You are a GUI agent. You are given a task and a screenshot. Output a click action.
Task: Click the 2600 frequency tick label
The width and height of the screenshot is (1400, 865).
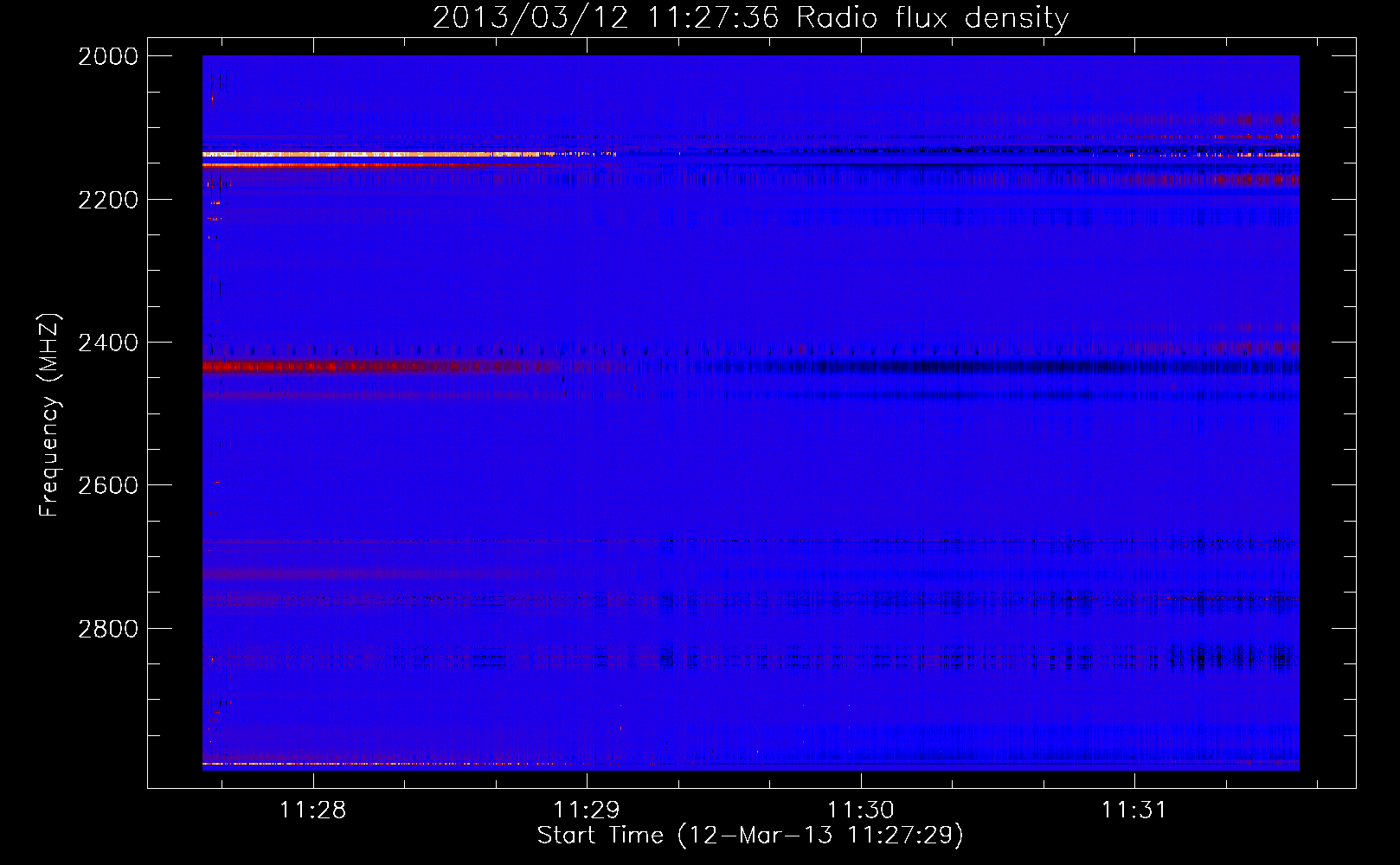tap(108, 485)
